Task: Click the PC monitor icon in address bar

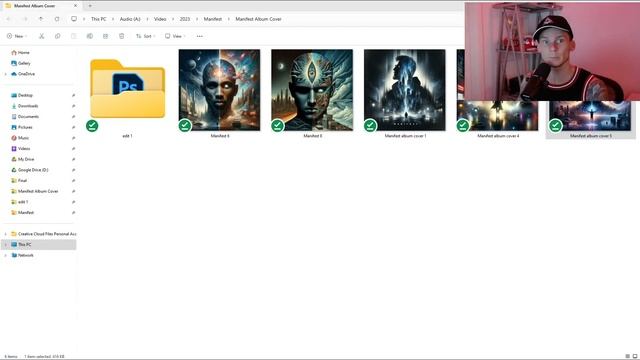Action: (x=74, y=19)
